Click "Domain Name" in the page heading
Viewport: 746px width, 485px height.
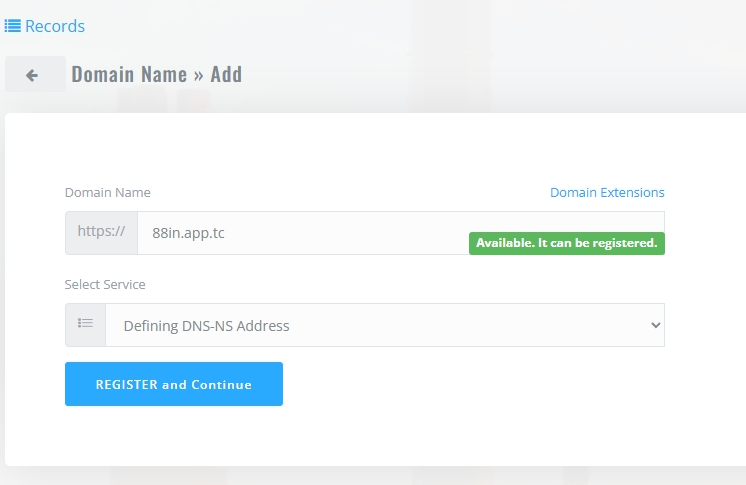click(129, 74)
